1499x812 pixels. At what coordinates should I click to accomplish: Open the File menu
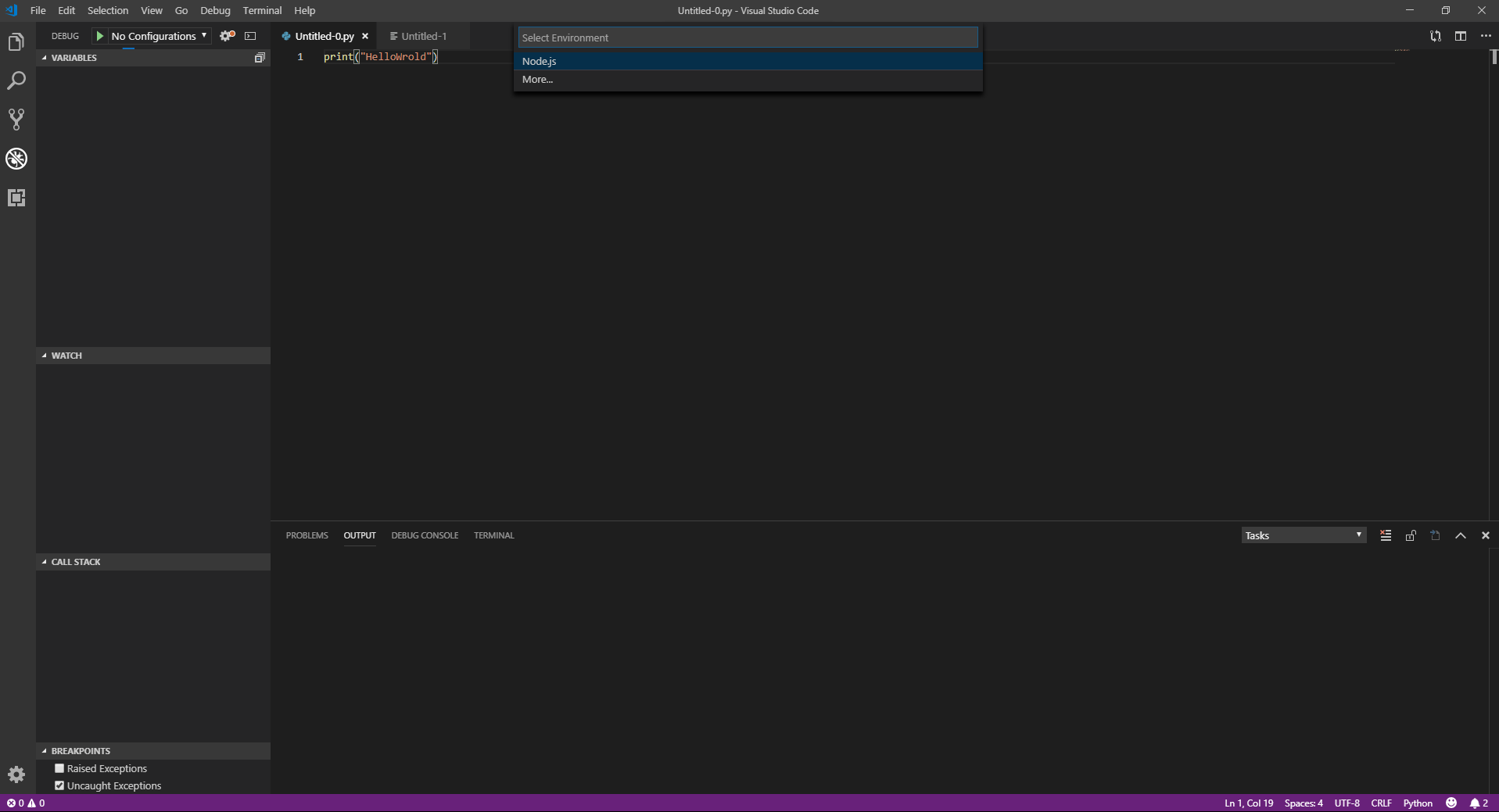point(38,10)
